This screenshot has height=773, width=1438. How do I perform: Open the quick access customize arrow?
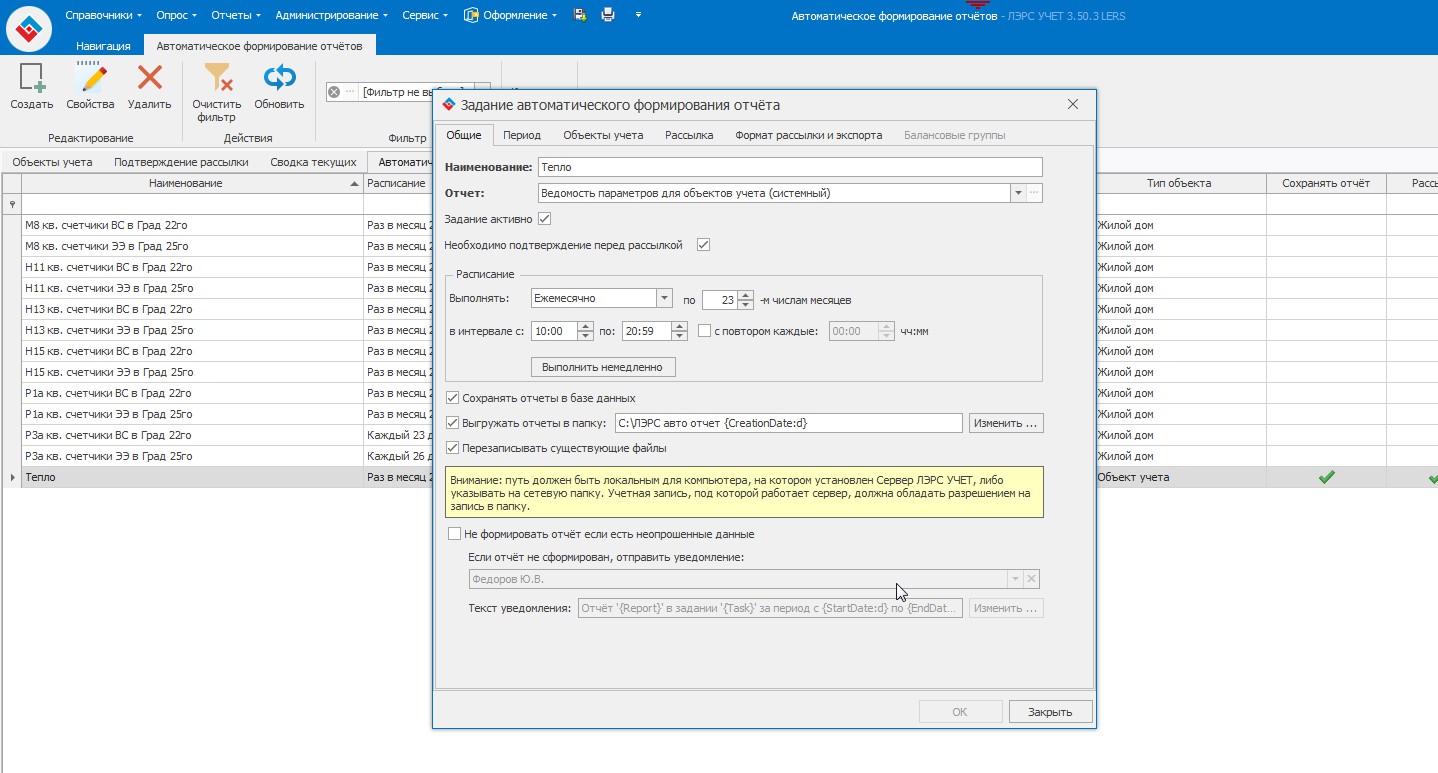(x=638, y=15)
